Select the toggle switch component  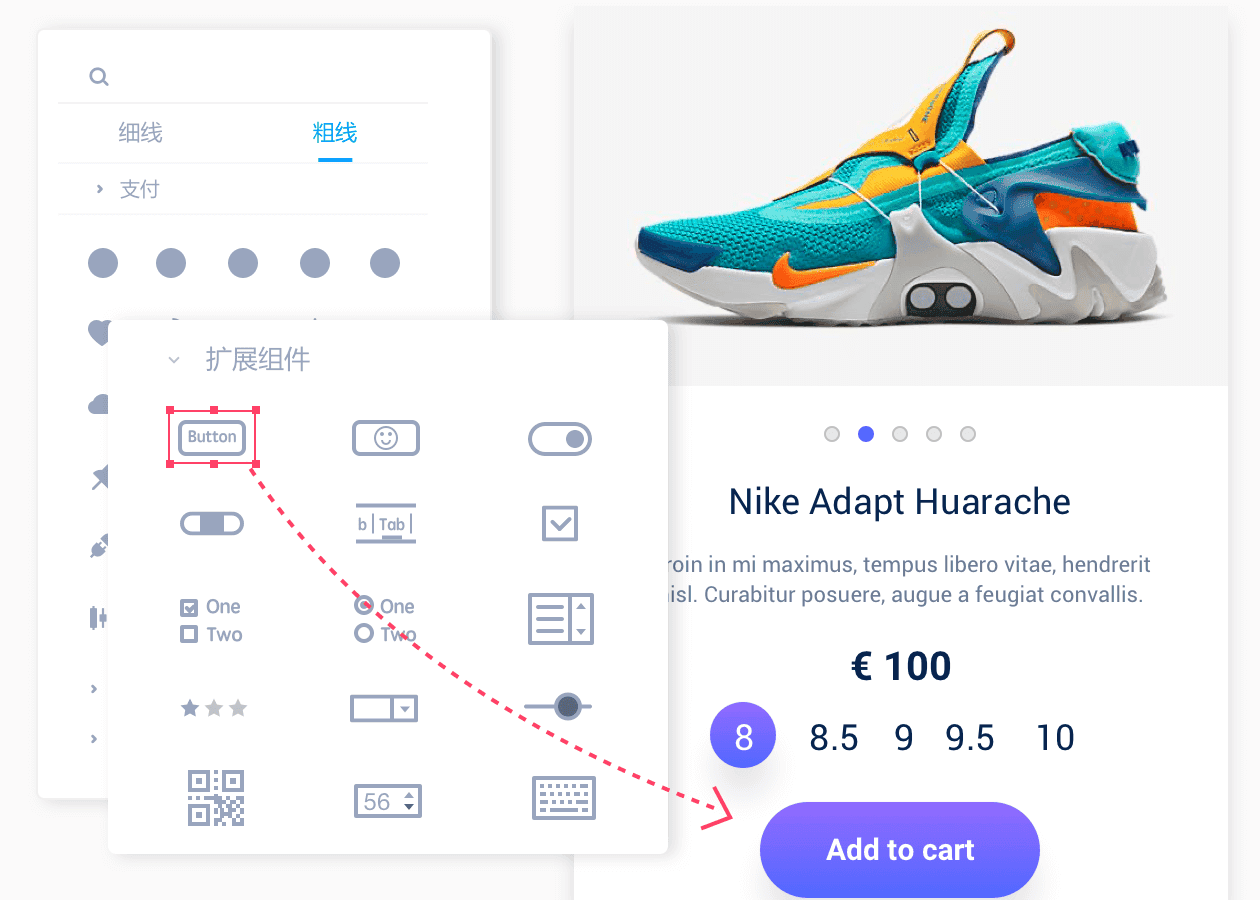560,438
